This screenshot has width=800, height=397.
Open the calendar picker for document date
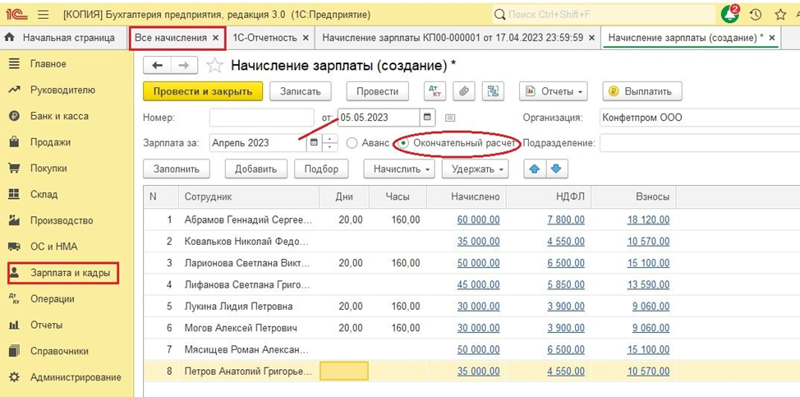(x=428, y=117)
